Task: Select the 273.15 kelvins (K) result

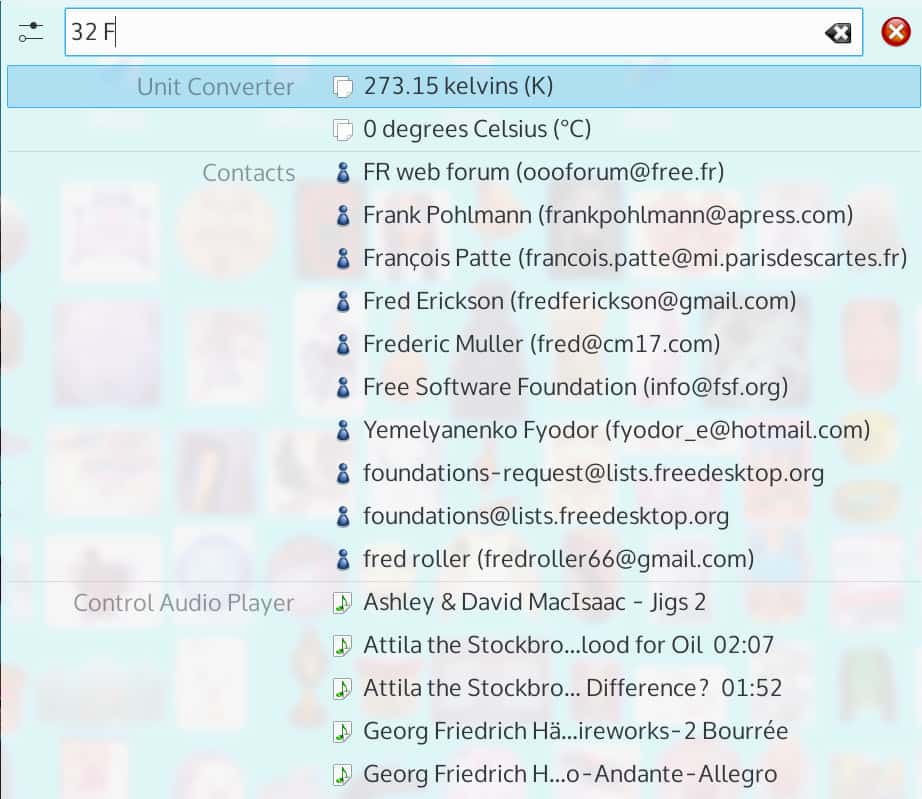Action: tap(463, 86)
